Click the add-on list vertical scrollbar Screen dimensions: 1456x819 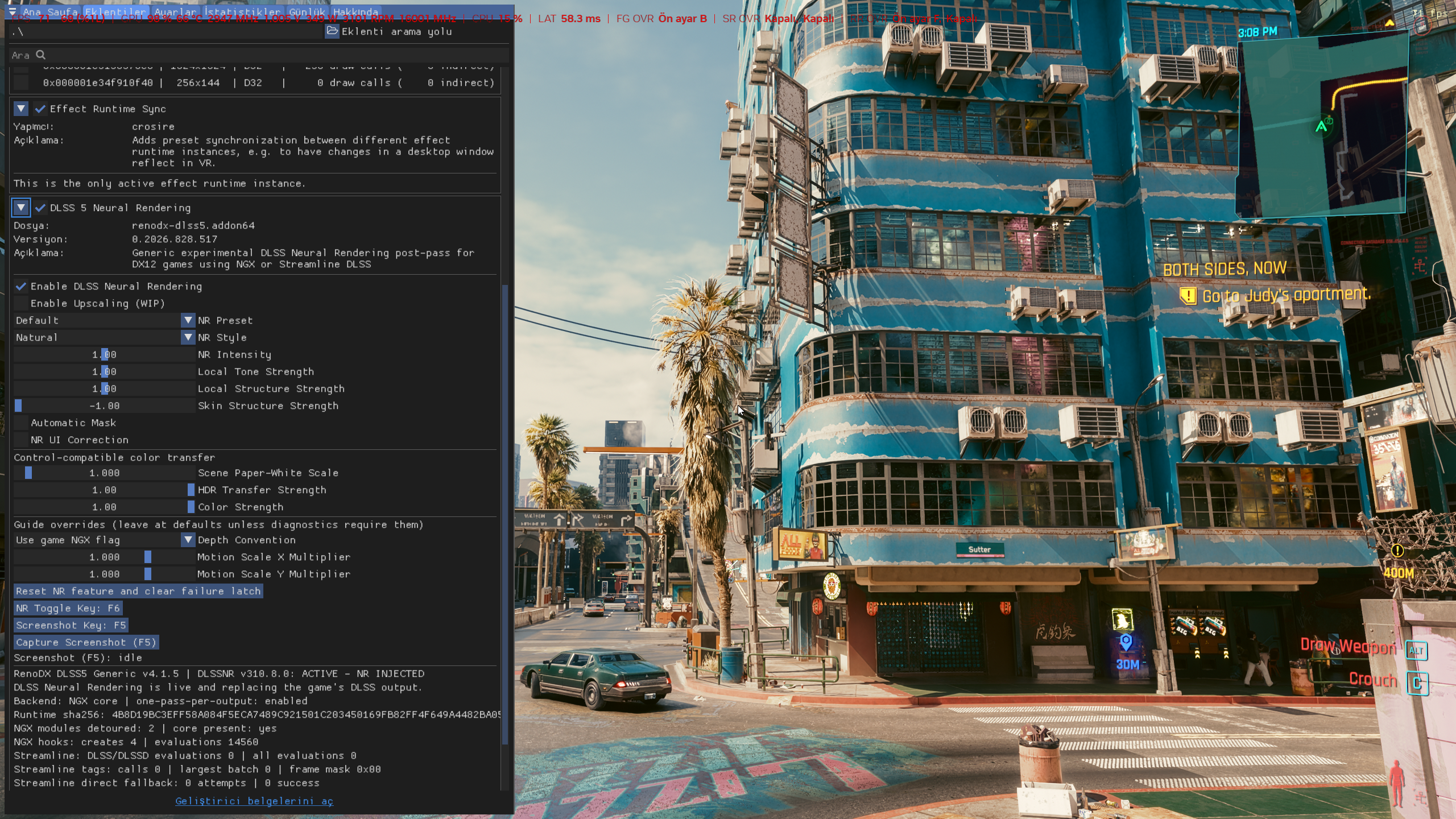coord(505,515)
